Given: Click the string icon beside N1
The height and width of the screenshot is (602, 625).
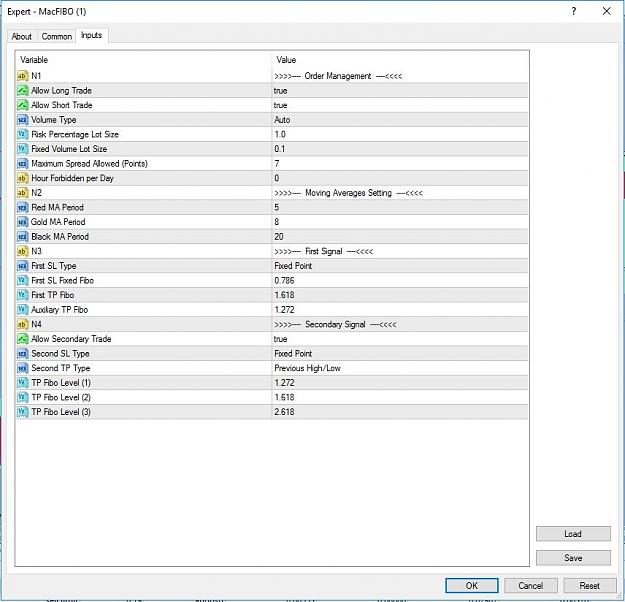Looking at the screenshot, I should point(22,76).
